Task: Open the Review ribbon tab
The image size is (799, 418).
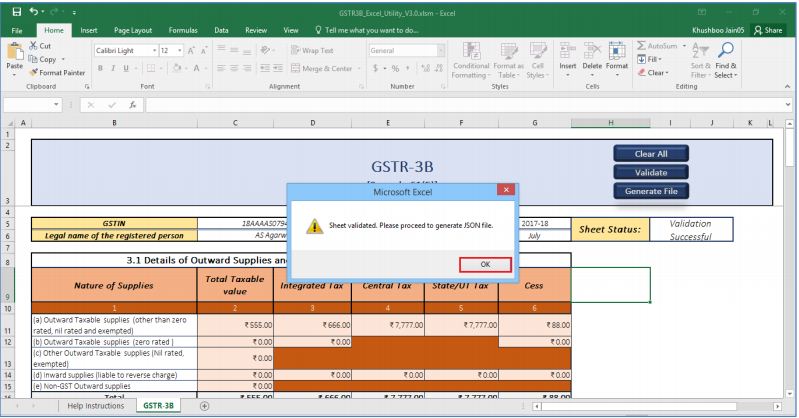Action: (x=256, y=31)
